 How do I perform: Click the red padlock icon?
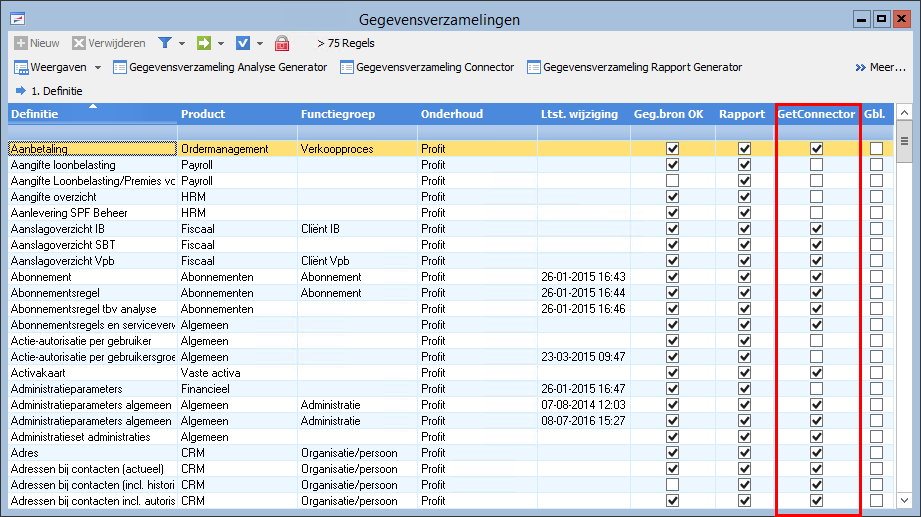(x=282, y=43)
